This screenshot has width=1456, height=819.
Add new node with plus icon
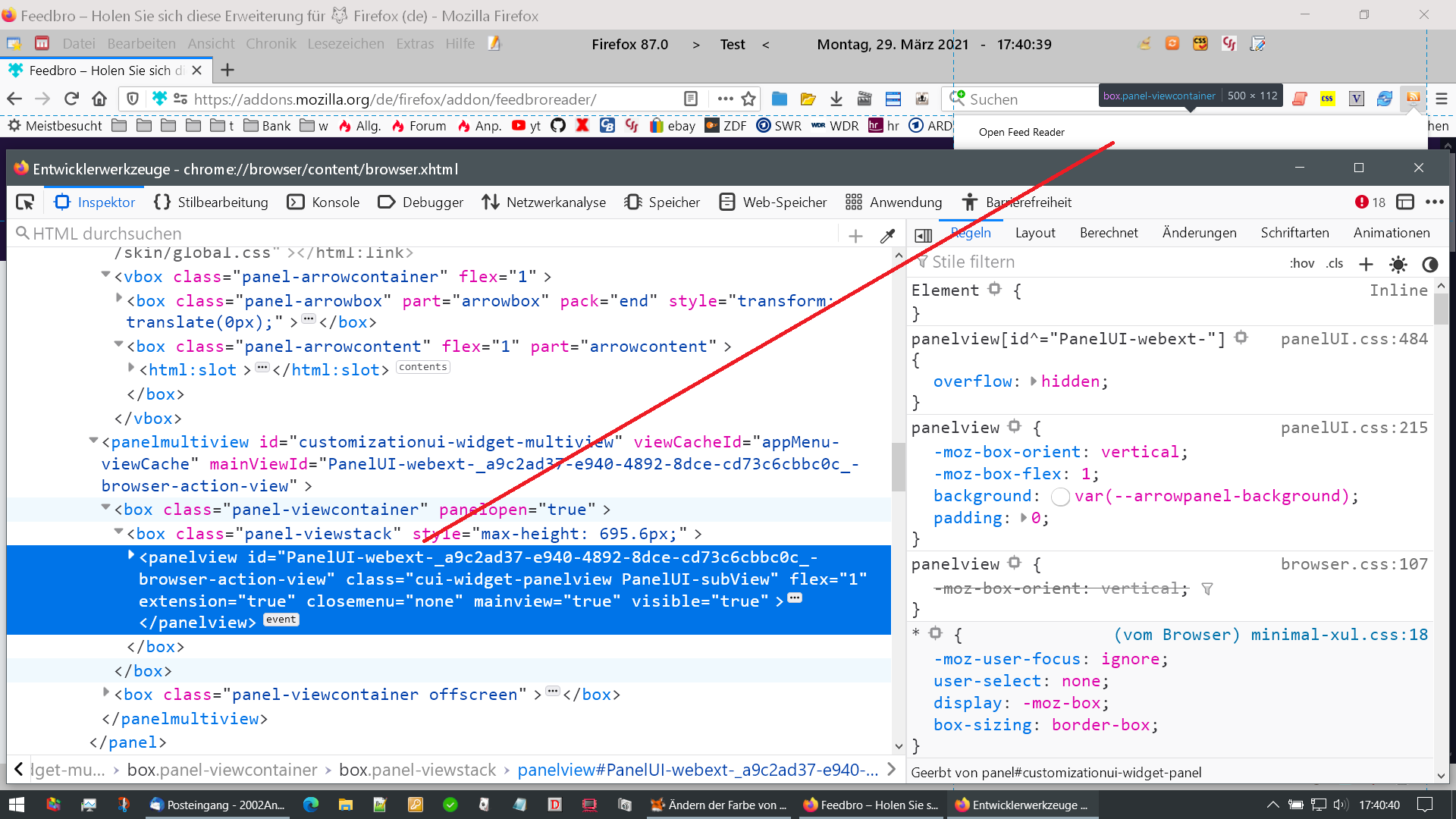855,236
